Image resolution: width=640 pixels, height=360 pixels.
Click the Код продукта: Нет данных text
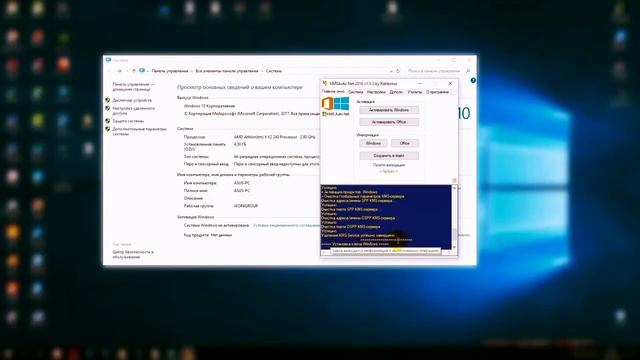(x=208, y=235)
